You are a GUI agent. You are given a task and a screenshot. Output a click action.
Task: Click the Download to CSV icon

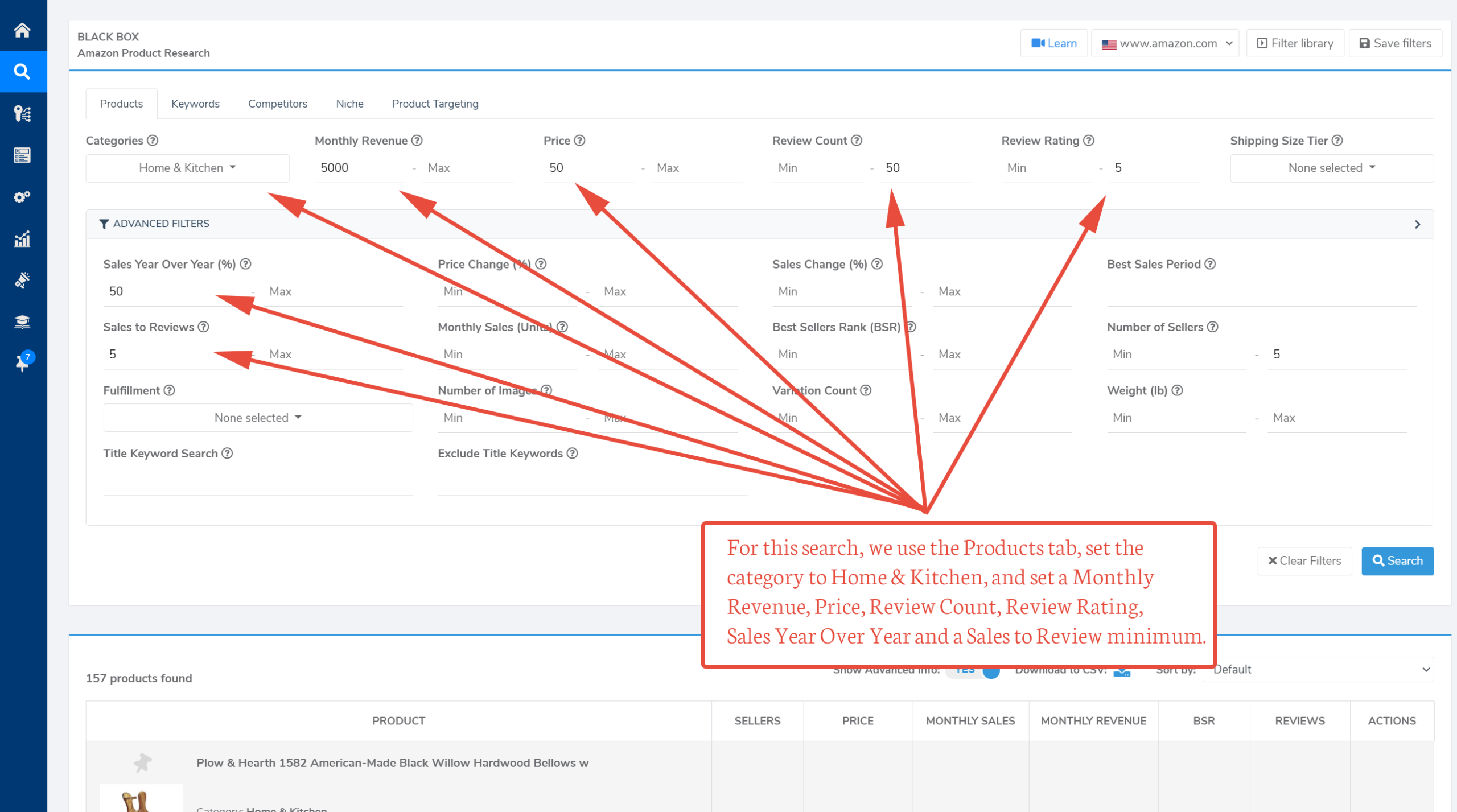click(1122, 671)
